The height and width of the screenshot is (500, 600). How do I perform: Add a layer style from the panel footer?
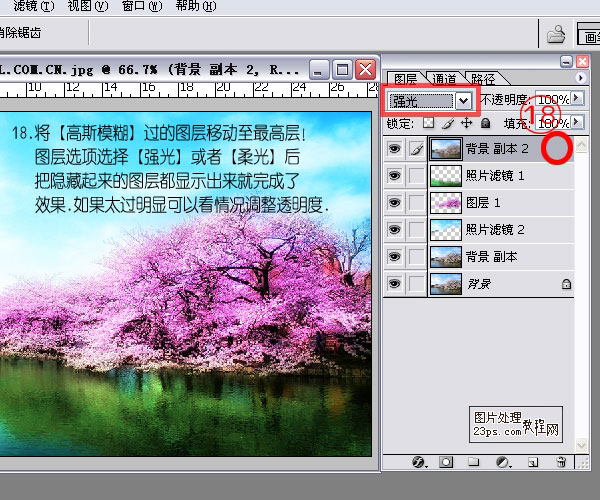coord(419,462)
